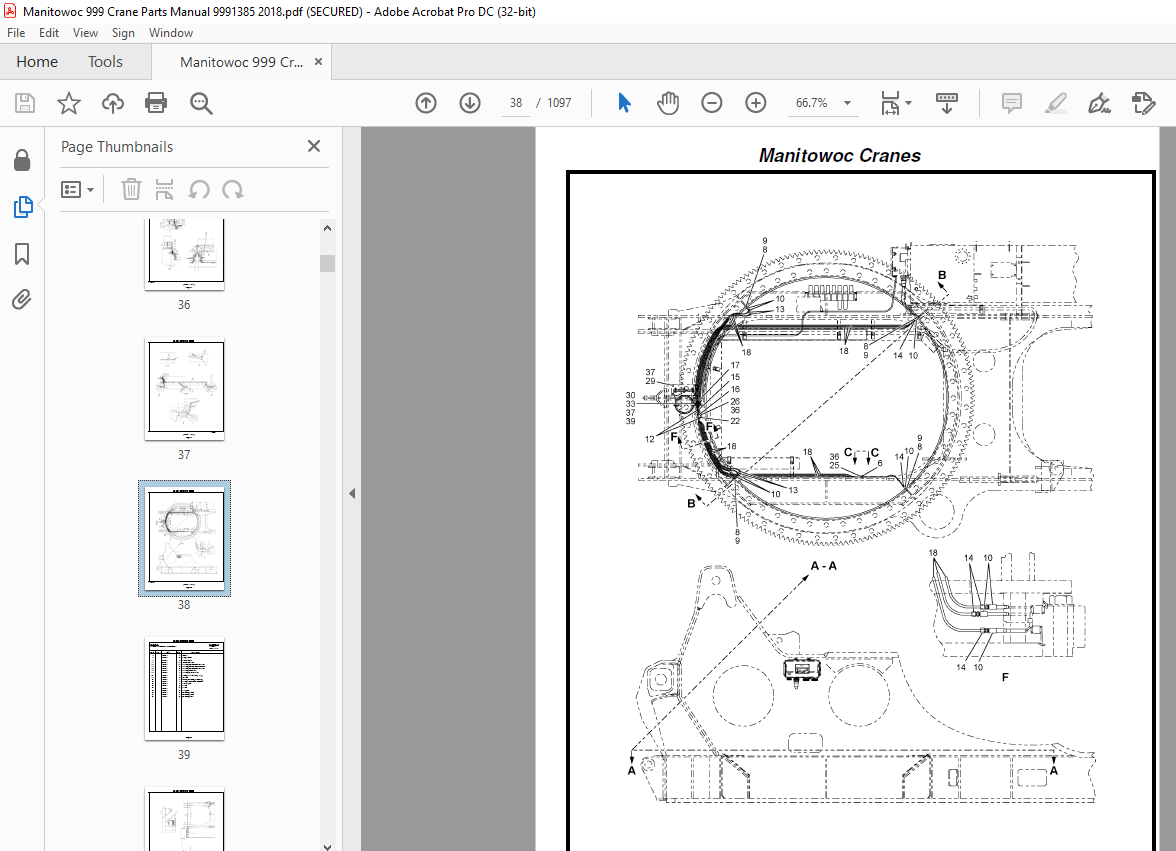Click the page number input field

(x=516, y=103)
